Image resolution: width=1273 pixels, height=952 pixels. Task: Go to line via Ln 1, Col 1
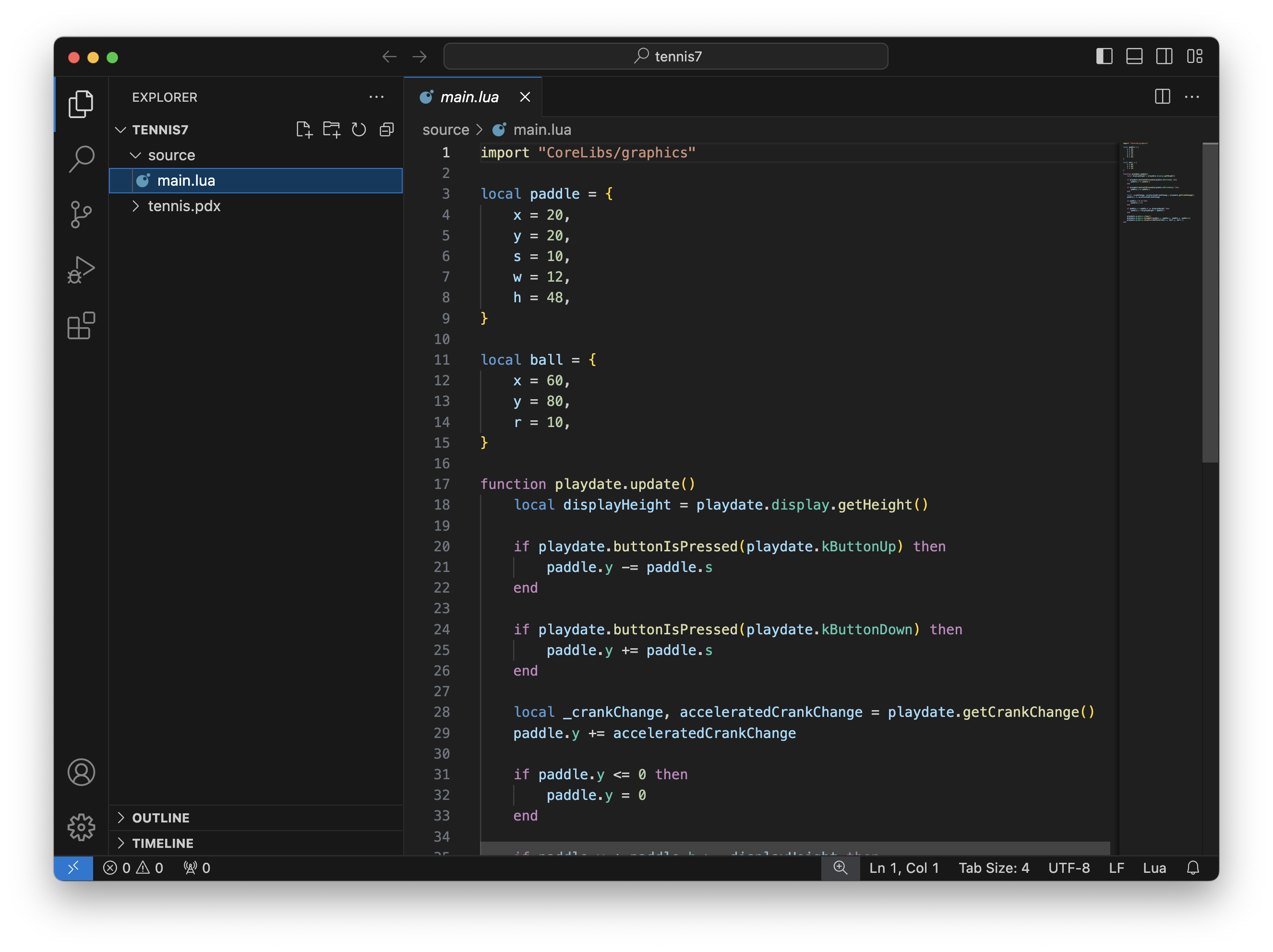click(x=903, y=868)
